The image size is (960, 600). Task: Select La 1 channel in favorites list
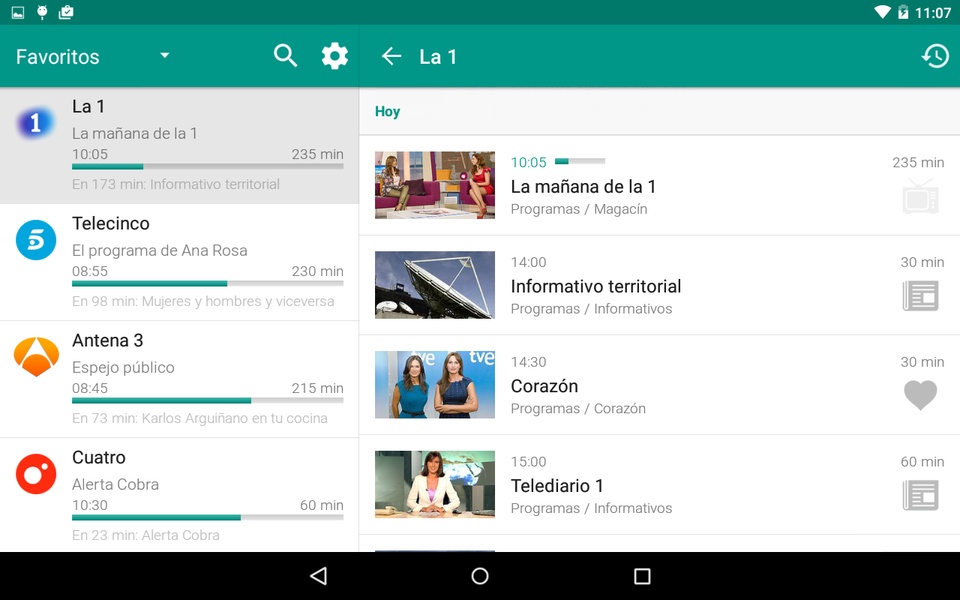pos(179,146)
